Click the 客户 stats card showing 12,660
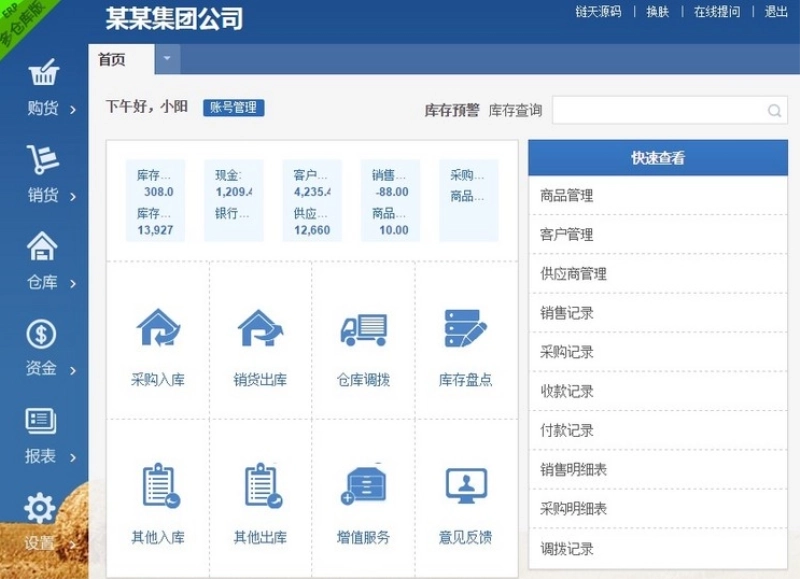Screen dimensions: 800x579 point(312,200)
